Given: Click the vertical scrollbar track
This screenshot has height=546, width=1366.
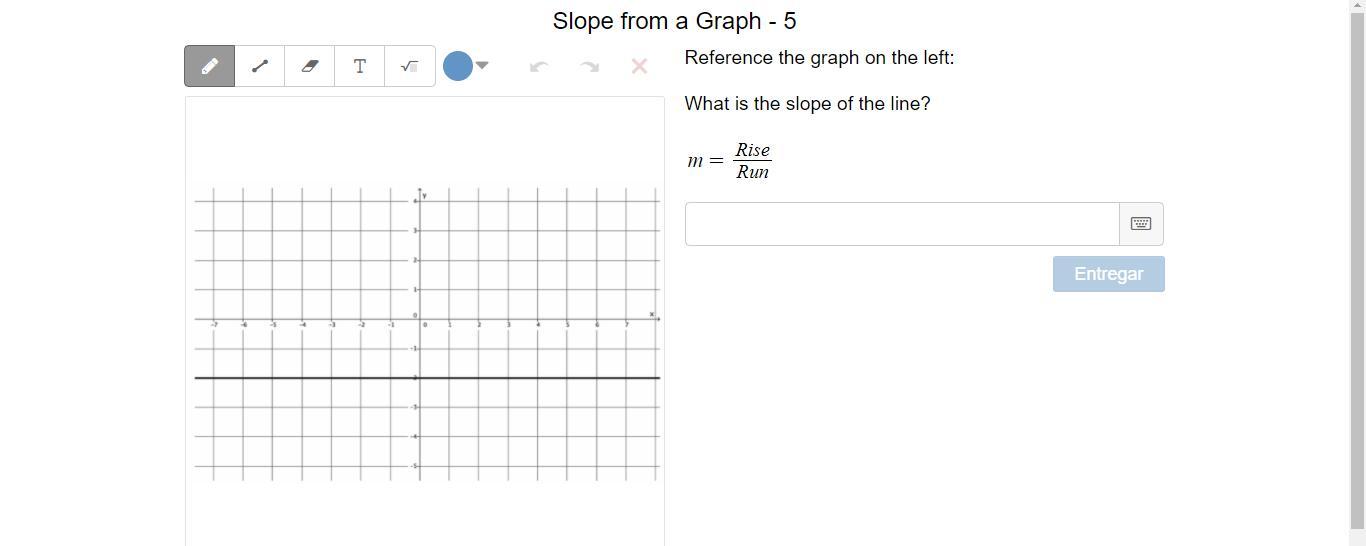Looking at the screenshot, I should tap(1357, 300).
